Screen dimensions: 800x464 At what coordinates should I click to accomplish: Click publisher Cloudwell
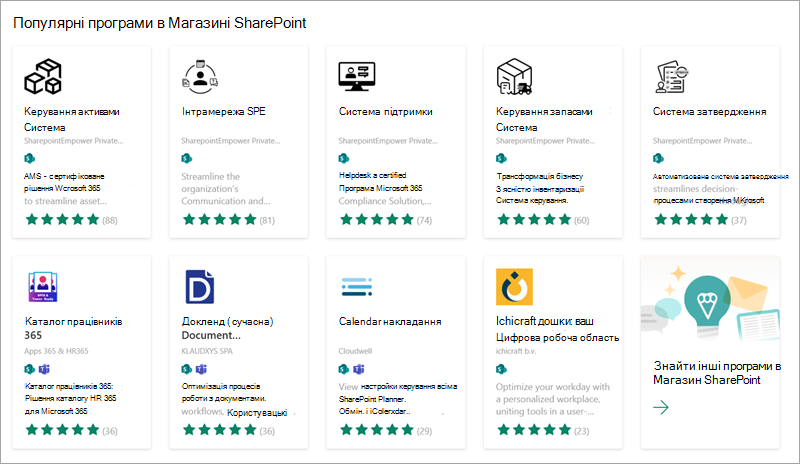[x=356, y=351]
